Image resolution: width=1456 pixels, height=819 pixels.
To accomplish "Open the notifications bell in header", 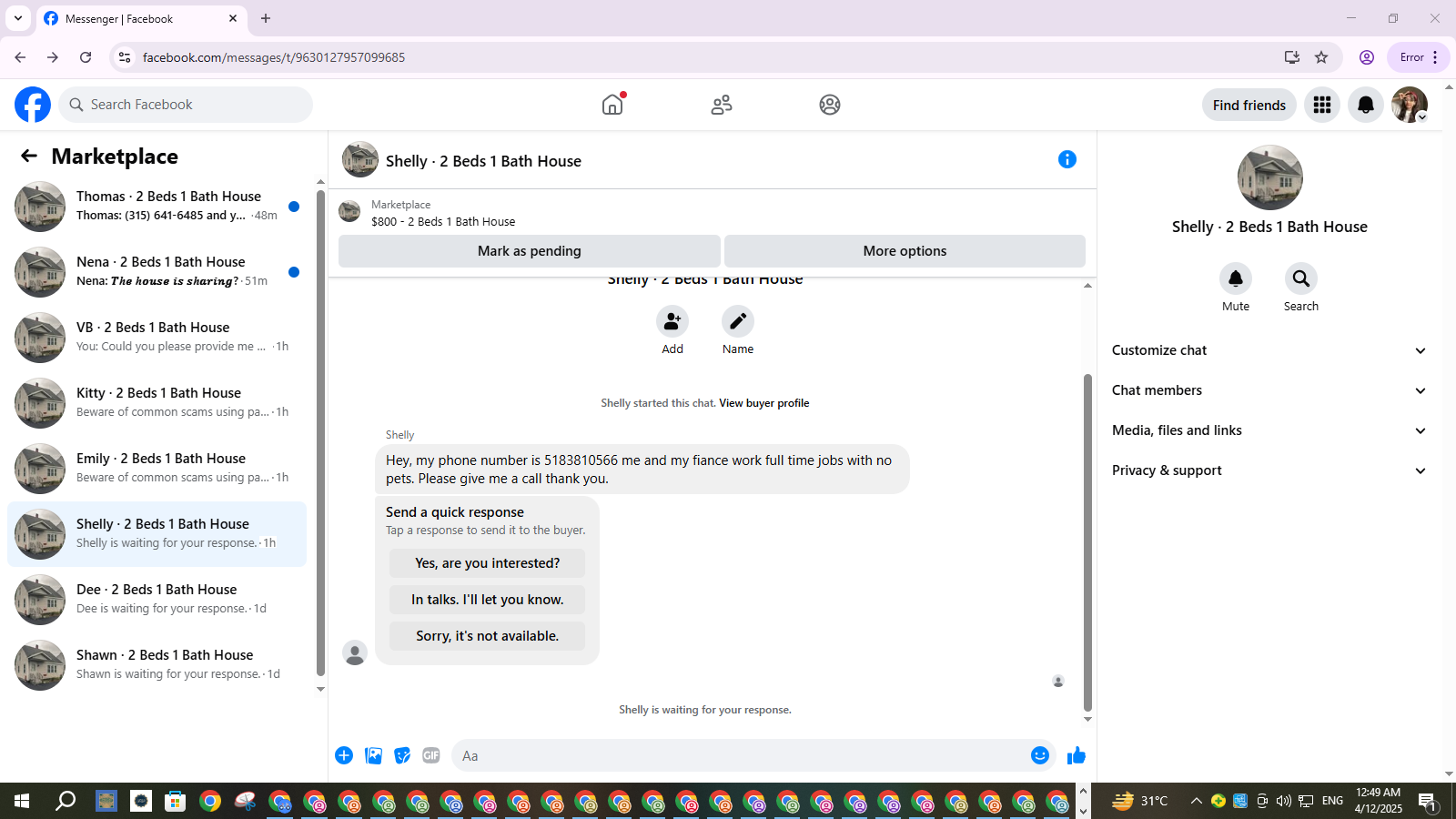I will click(x=1366, y=105).
